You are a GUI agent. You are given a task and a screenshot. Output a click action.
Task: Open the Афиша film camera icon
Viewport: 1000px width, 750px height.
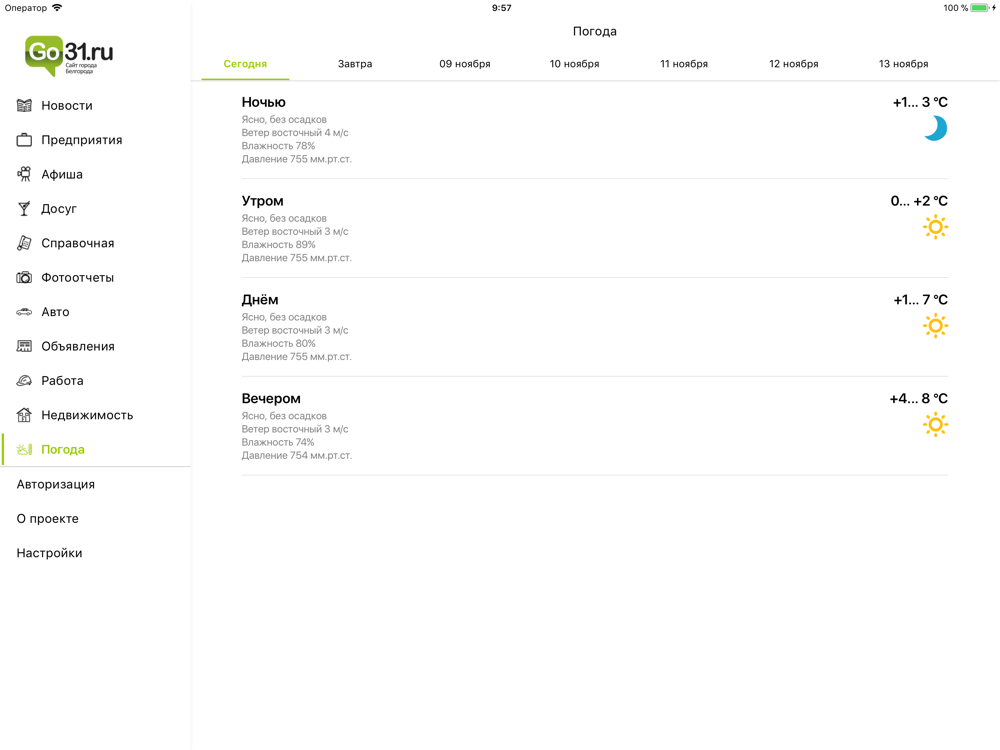[x=24, y=174]
